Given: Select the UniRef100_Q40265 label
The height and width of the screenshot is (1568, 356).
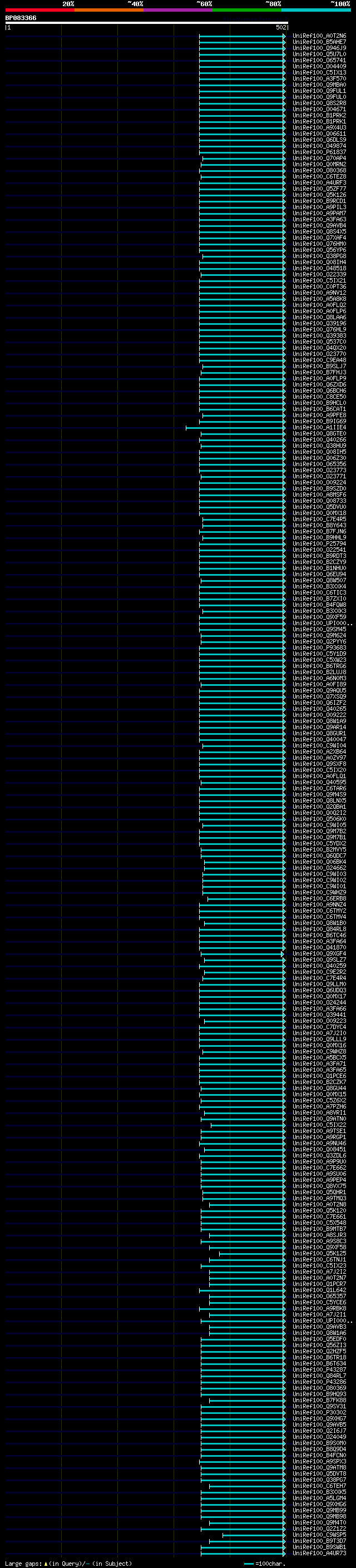Looking at the screenshot, I should pyautogui.click(x=319, y=709).
